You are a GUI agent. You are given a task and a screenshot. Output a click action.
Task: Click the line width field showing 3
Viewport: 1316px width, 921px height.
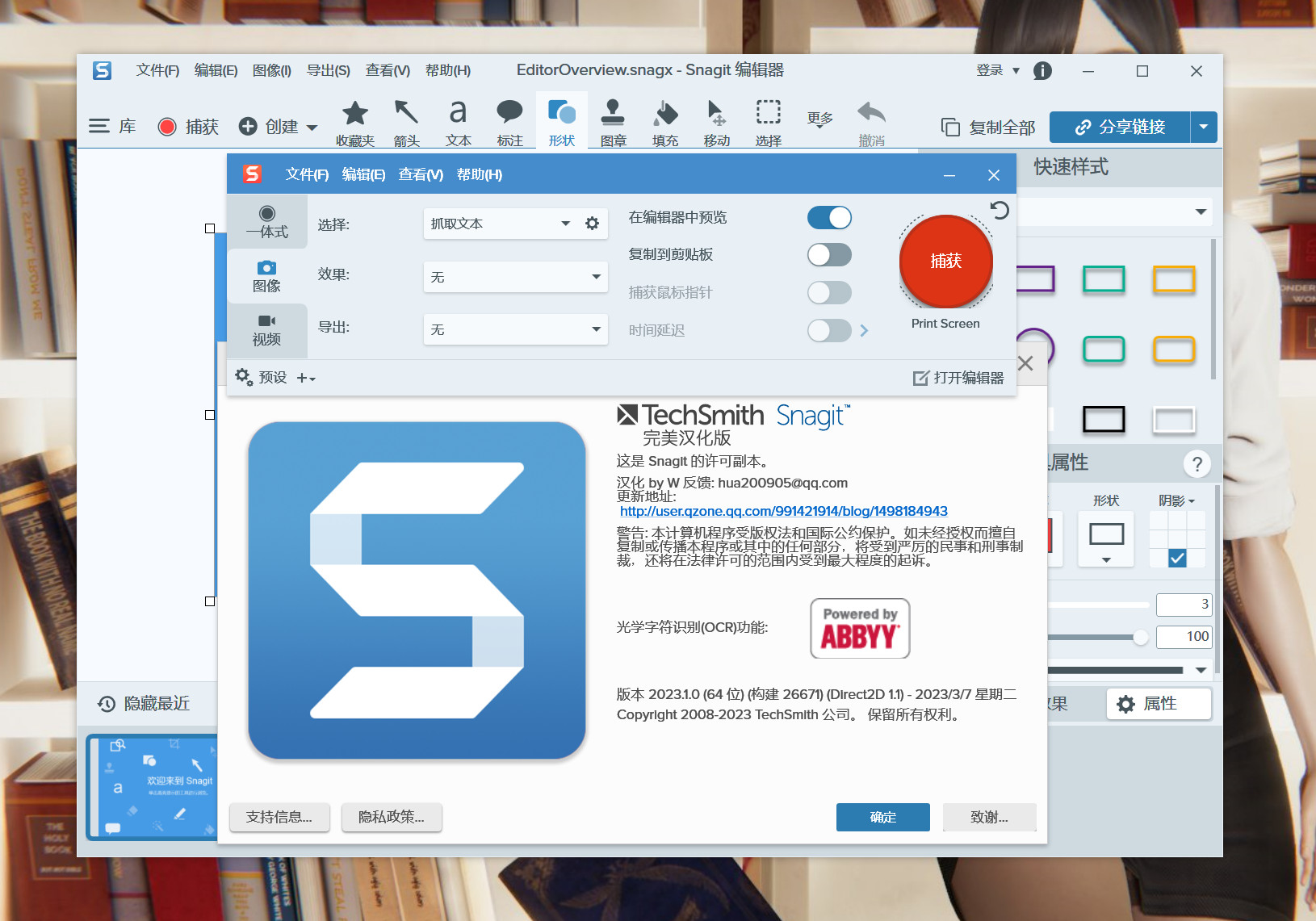click(1184, 605)
